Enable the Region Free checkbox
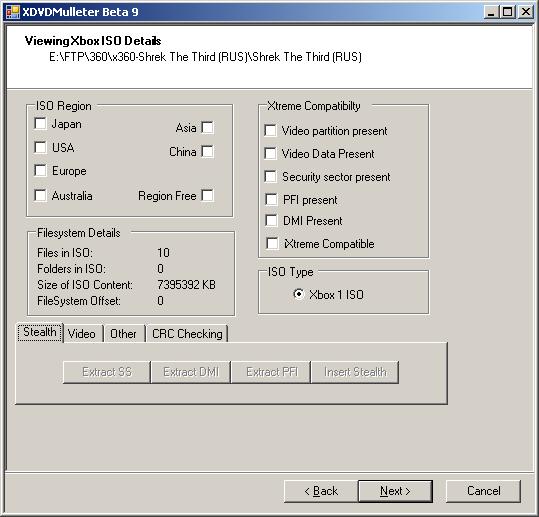539x517 pixels. tap(207, 195)
